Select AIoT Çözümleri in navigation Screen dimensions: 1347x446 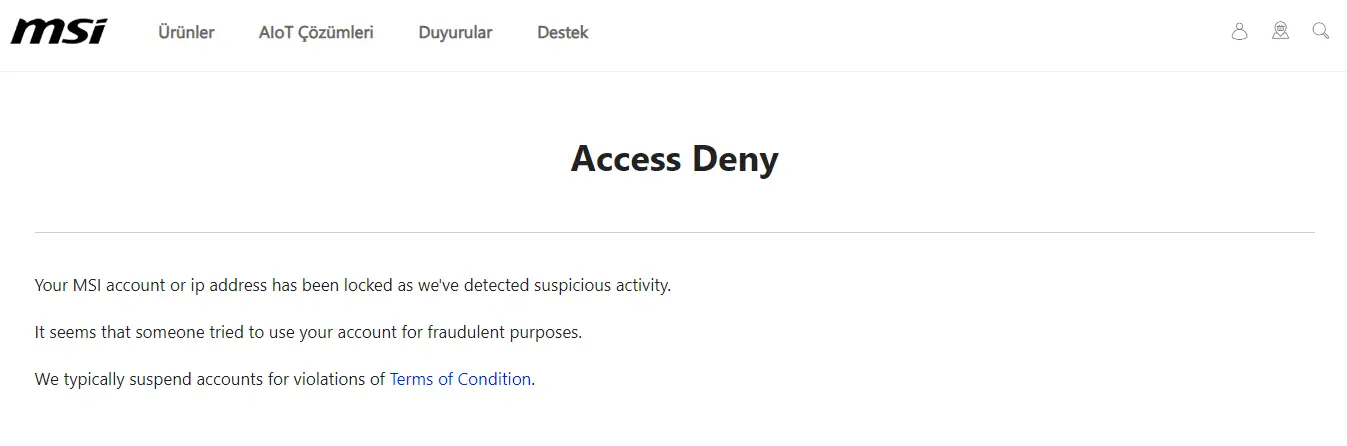(316, 32)
